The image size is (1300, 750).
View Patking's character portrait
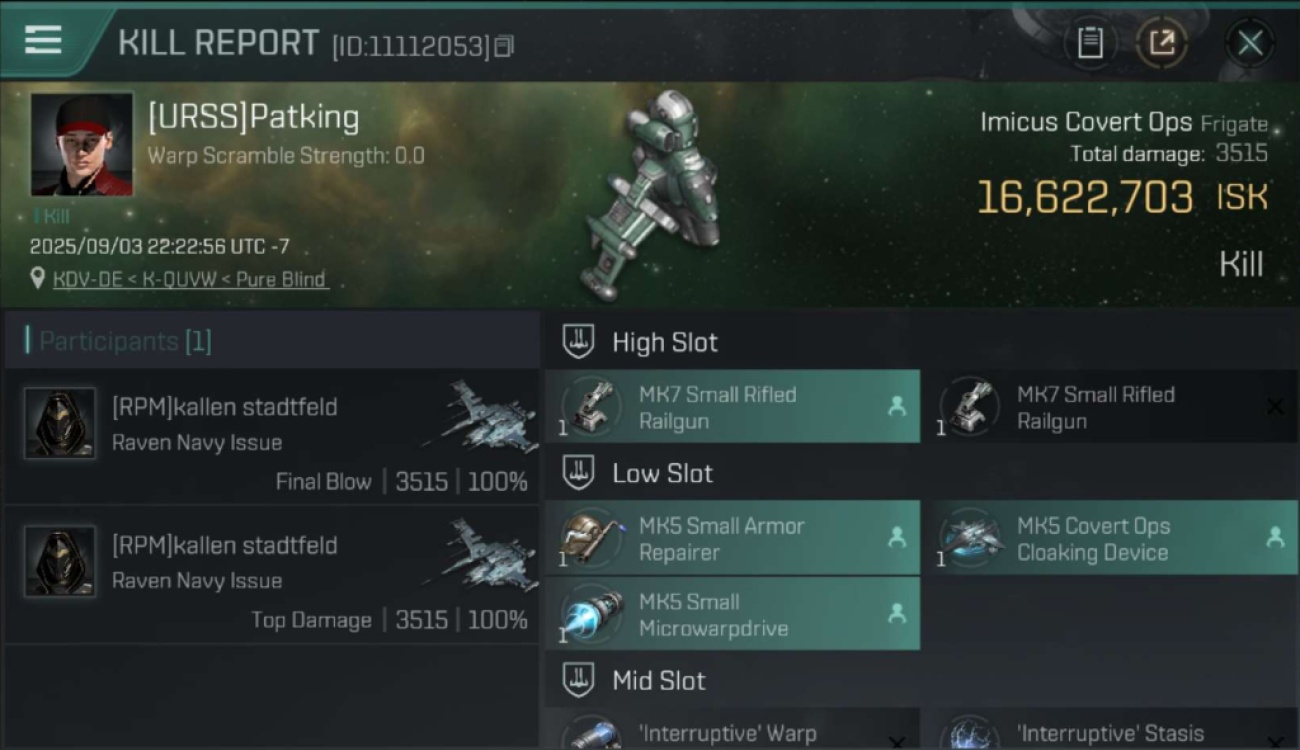click(82, 144)
